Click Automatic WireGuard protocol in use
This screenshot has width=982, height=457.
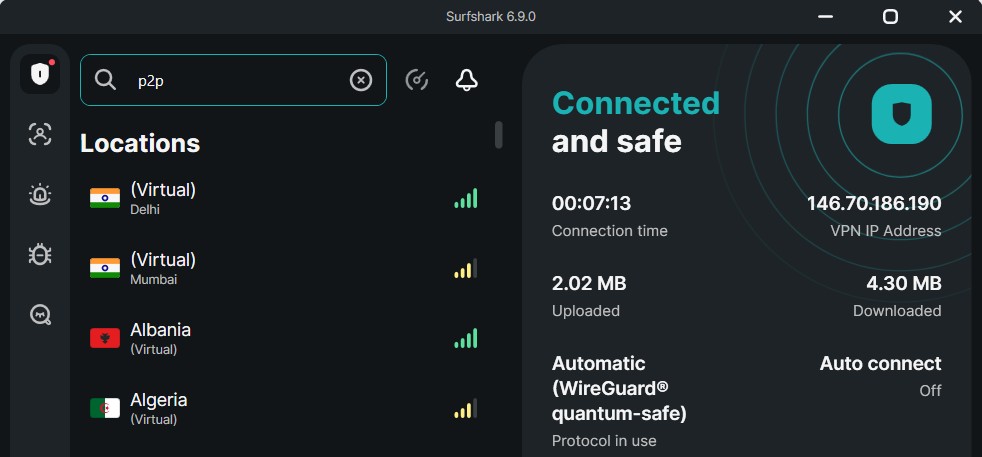619,401
